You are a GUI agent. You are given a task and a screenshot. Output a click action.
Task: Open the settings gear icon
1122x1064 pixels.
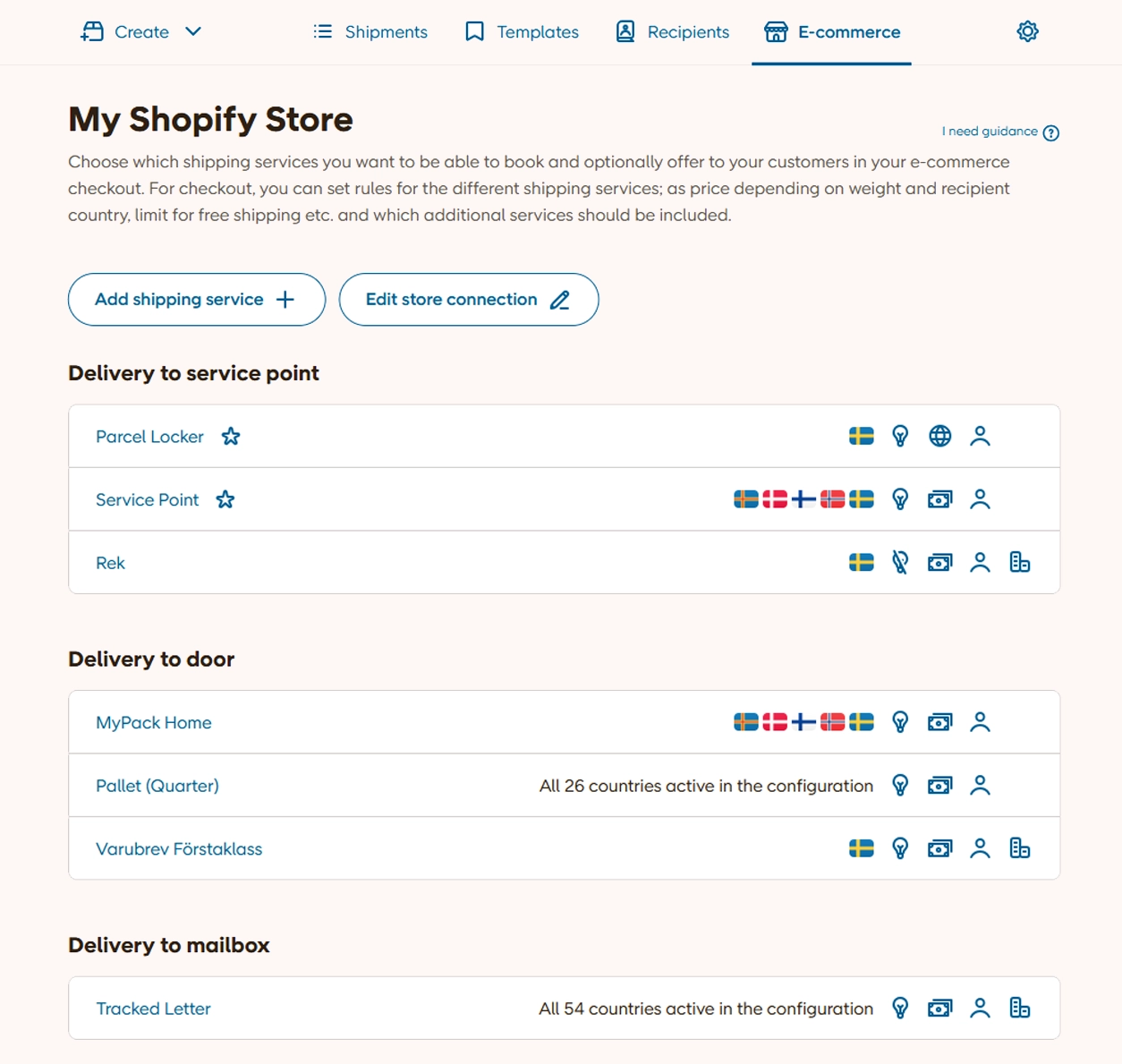coord(1027,31)
